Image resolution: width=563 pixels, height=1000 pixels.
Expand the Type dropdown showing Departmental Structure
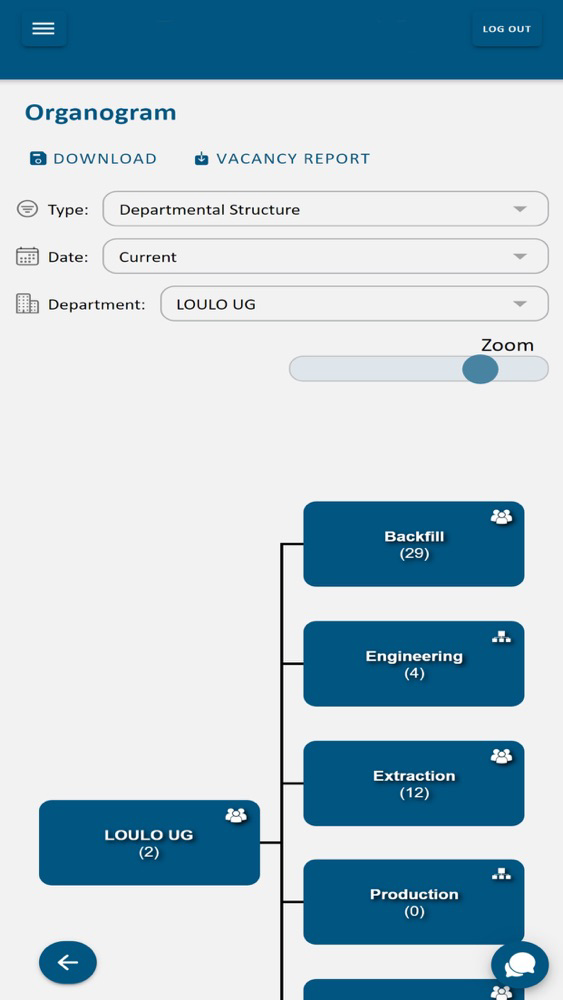[x=325, y=209]
